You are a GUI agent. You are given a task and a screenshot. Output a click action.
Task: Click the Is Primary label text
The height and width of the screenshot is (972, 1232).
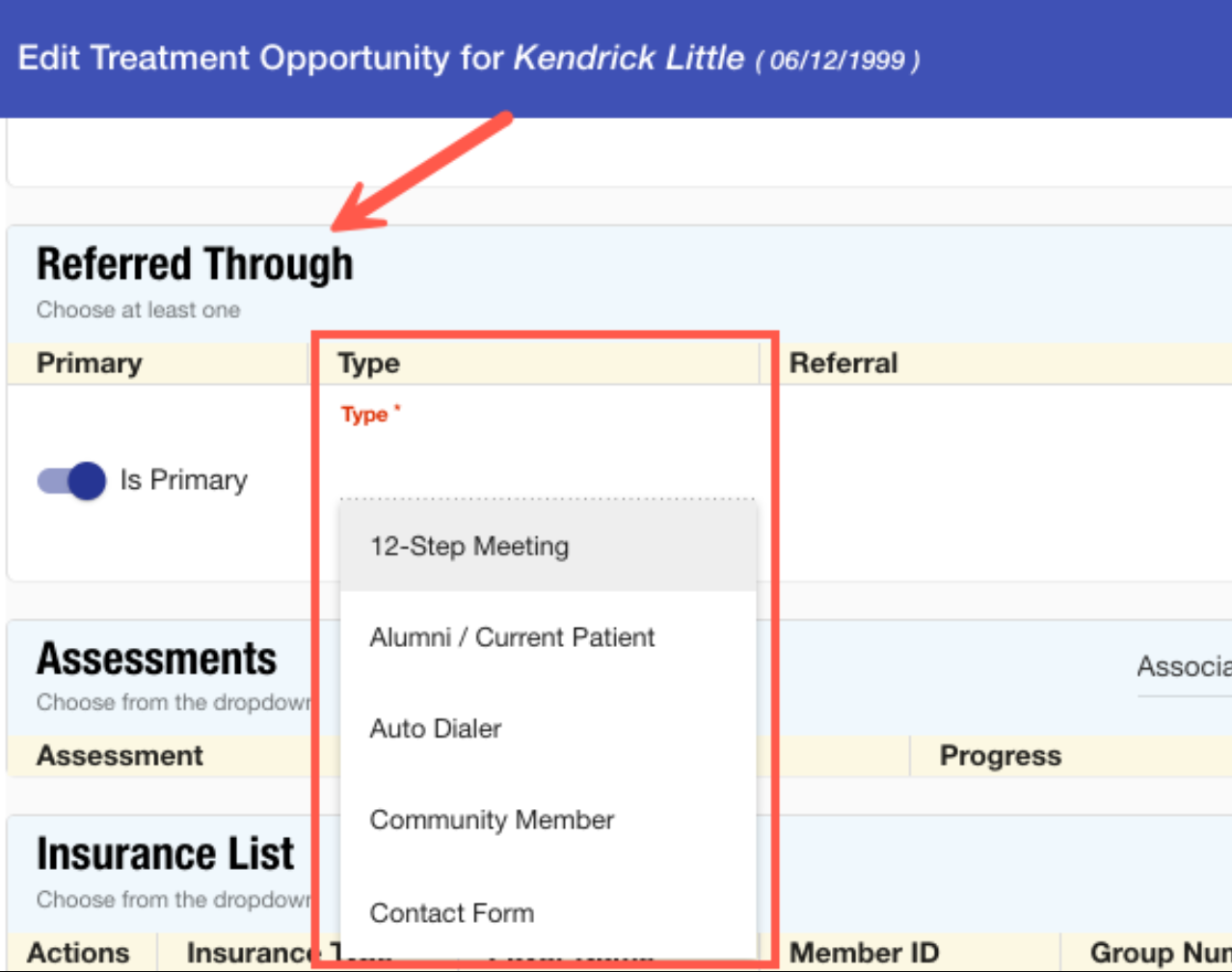(183, 480)
